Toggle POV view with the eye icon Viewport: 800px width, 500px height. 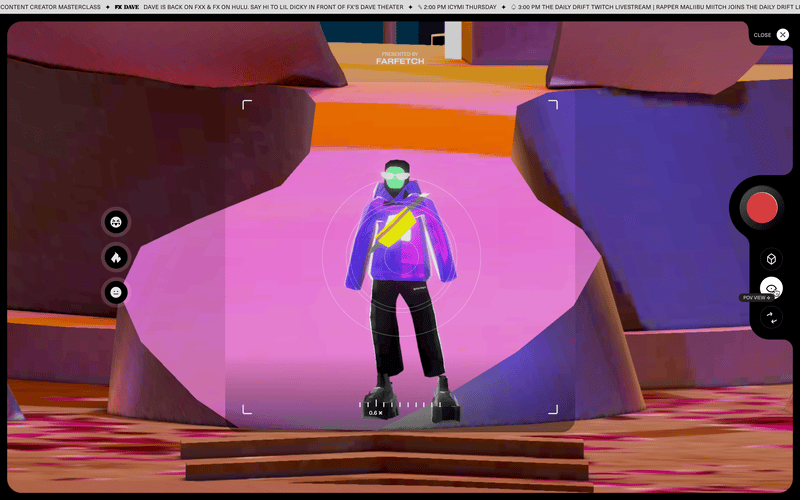pyautogui.click(x=771, y=287)
